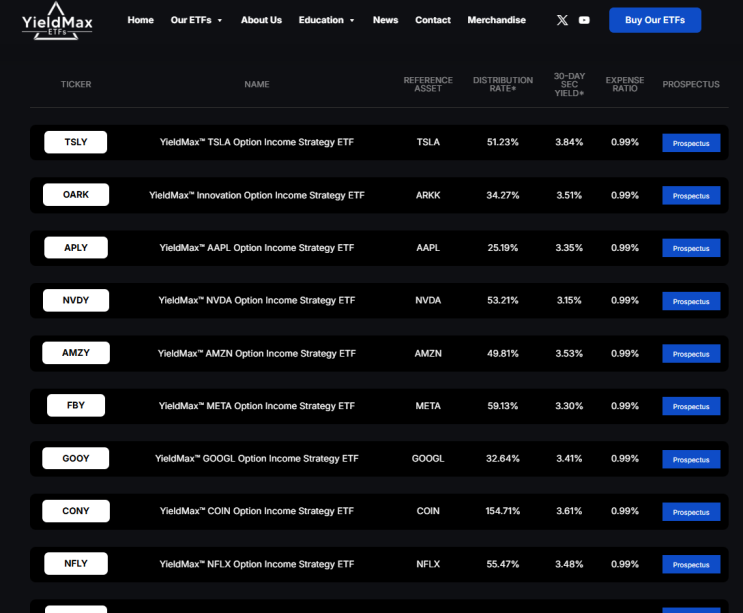Expand the Our ETFs dropdown menu
The height and width of the screenshot is (613, 743).
[x=196, y=20]
